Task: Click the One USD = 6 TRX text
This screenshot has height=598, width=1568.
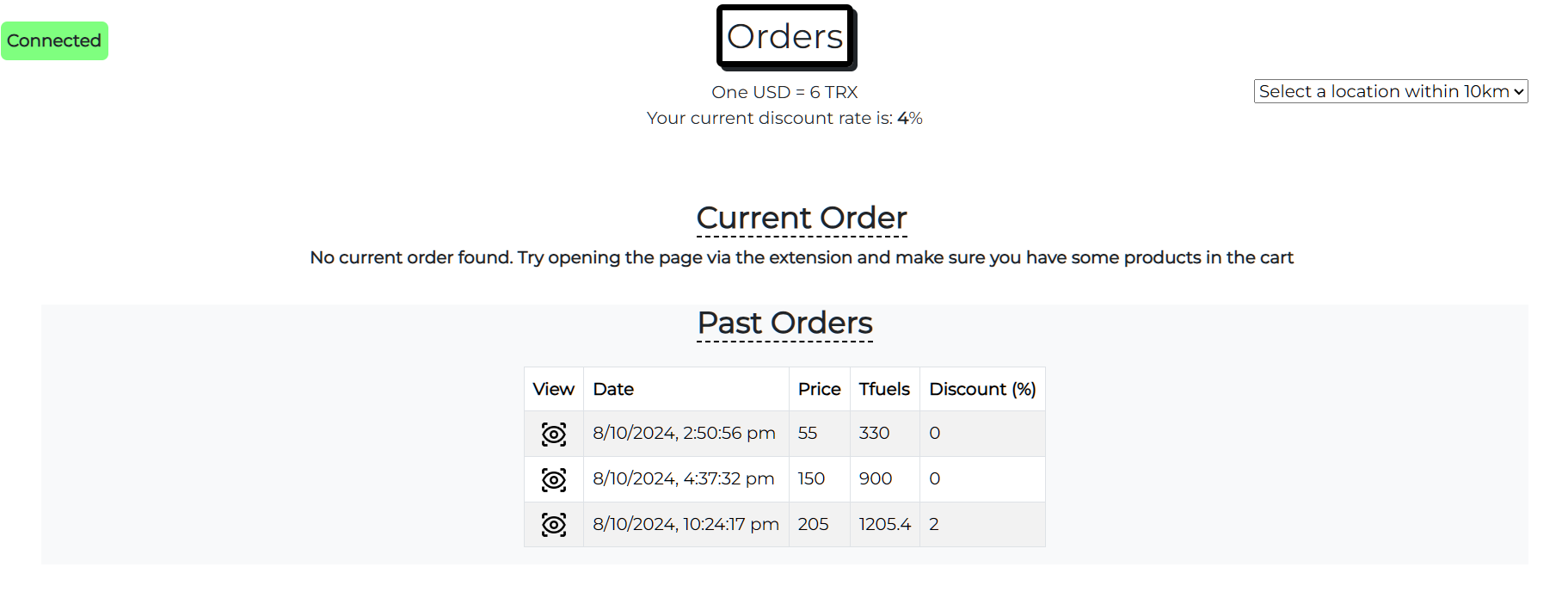Action: coord(784,92)
